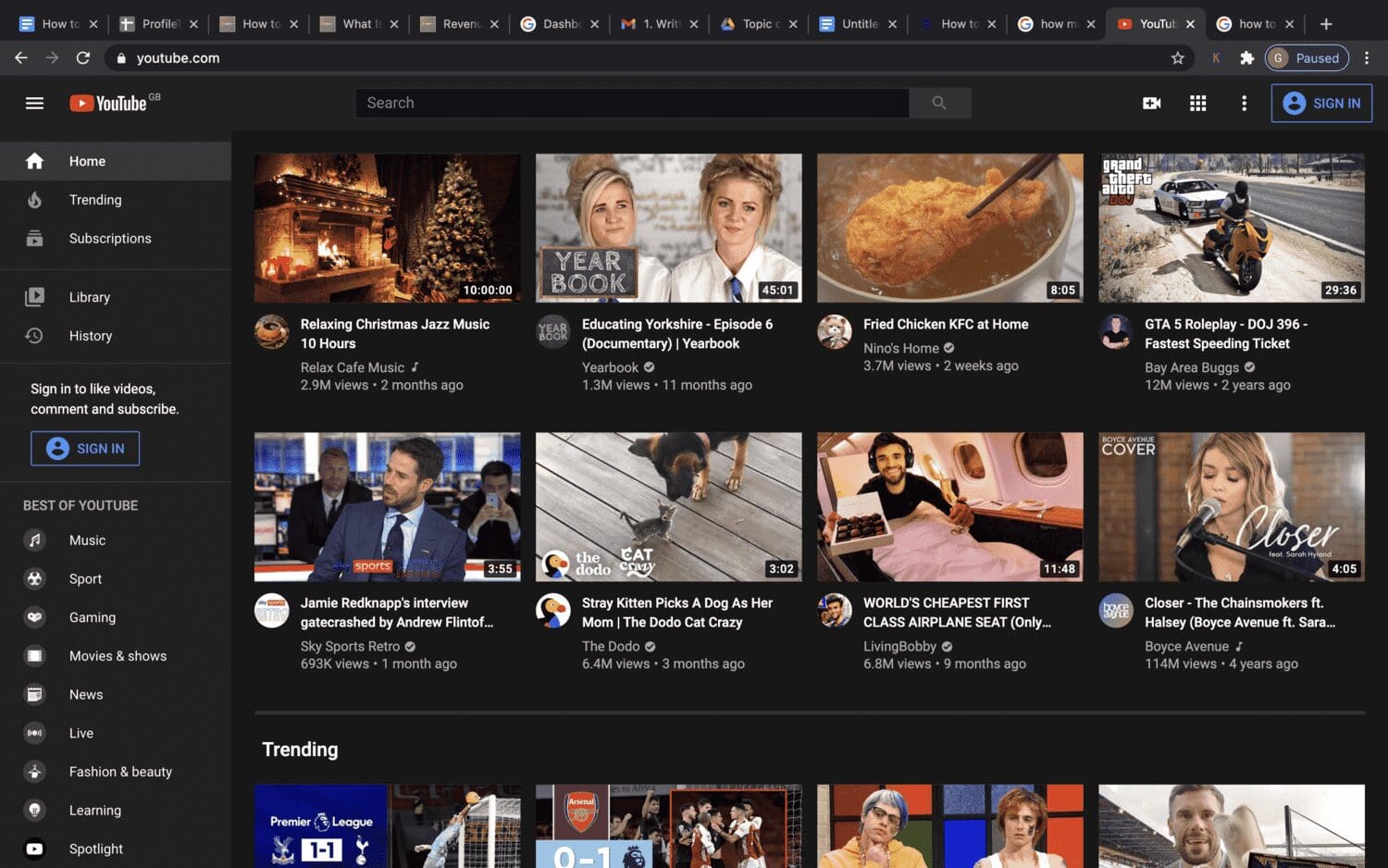Open Jamie Redknapp interview thumbnail
1388x868 pixels.
pos(387,506)
